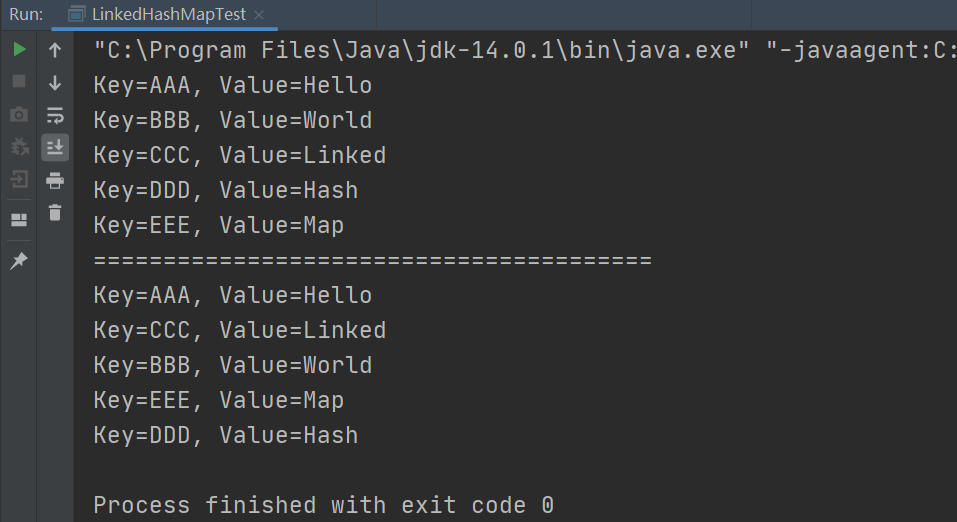Click the Run panel label
The height and width of the screenshot is (522, 957).
[x=26, y=15]
